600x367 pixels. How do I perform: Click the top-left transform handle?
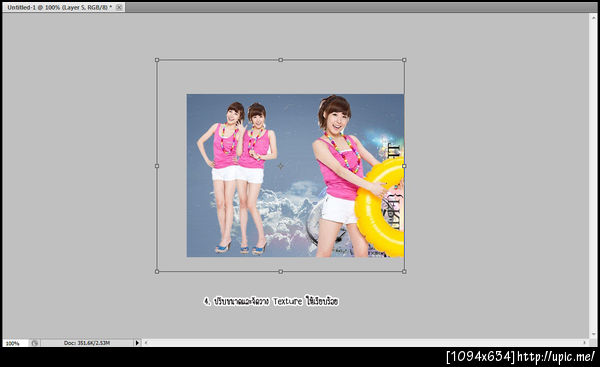click(x=157, y=60)
